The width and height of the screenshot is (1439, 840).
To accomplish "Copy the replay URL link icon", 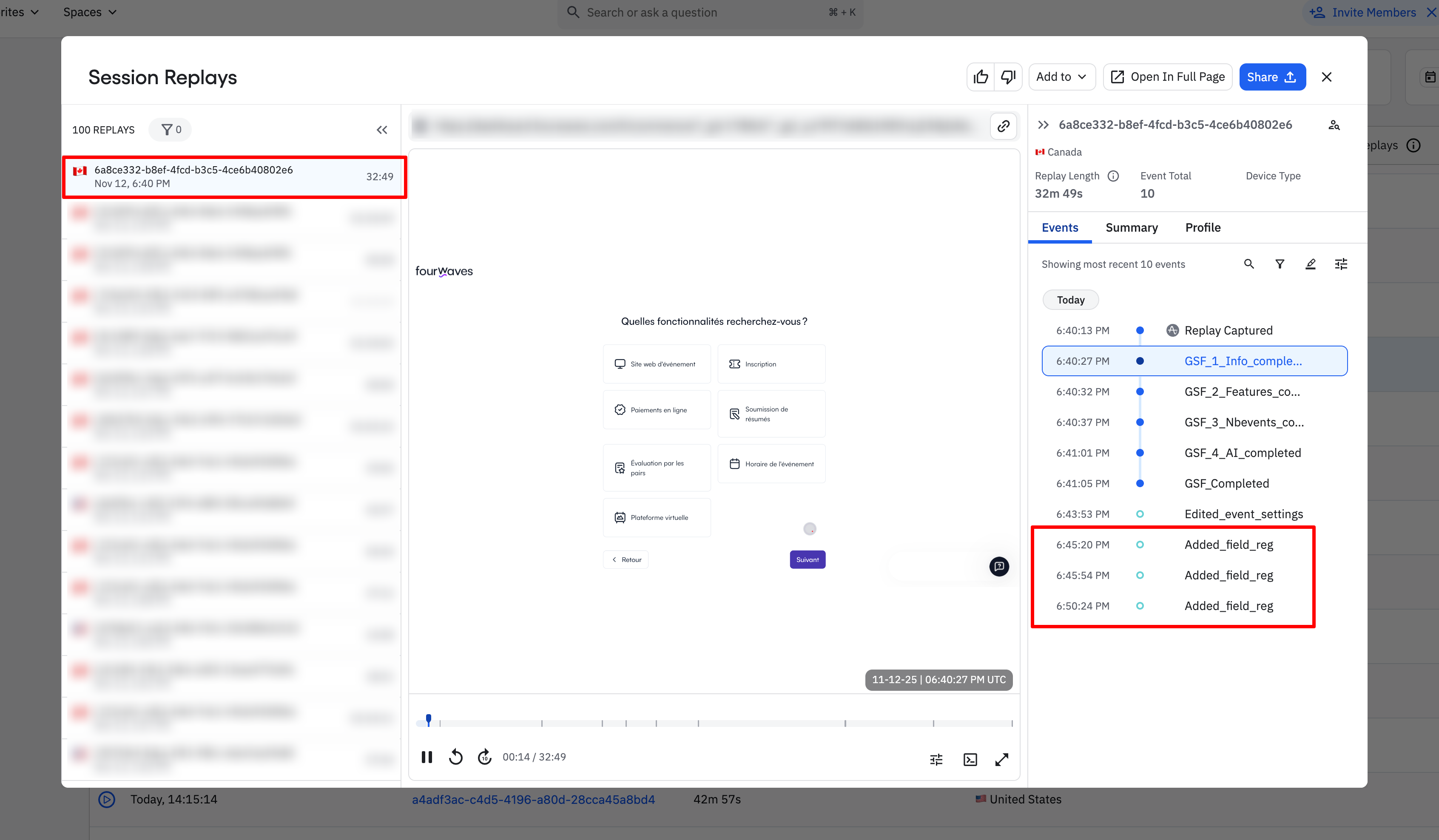I will pyautogui.click(x=1003, y=126).
